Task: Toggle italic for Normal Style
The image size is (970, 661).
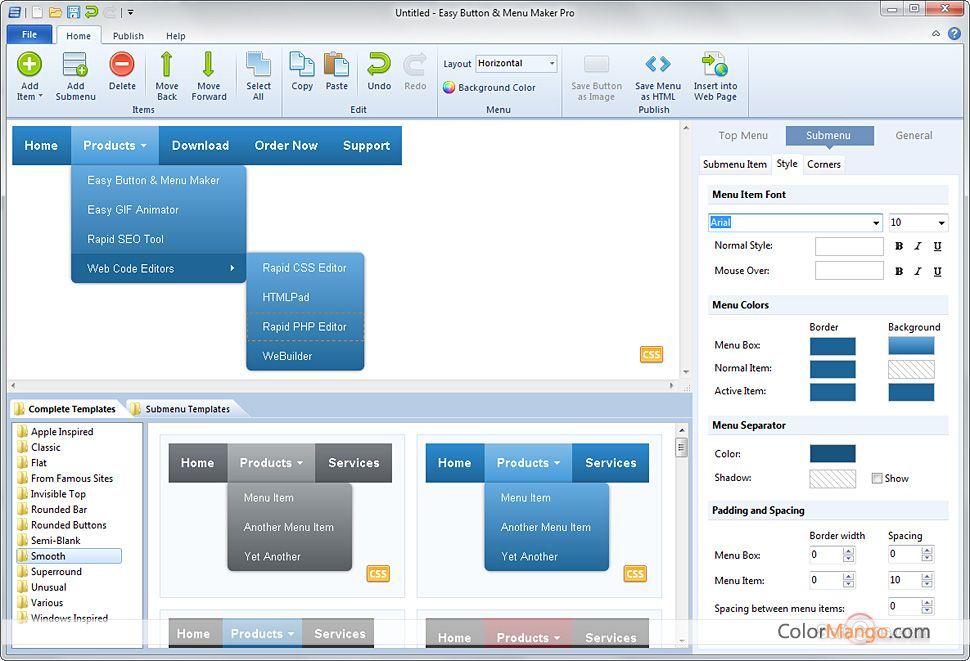Action: pos(918,246)
